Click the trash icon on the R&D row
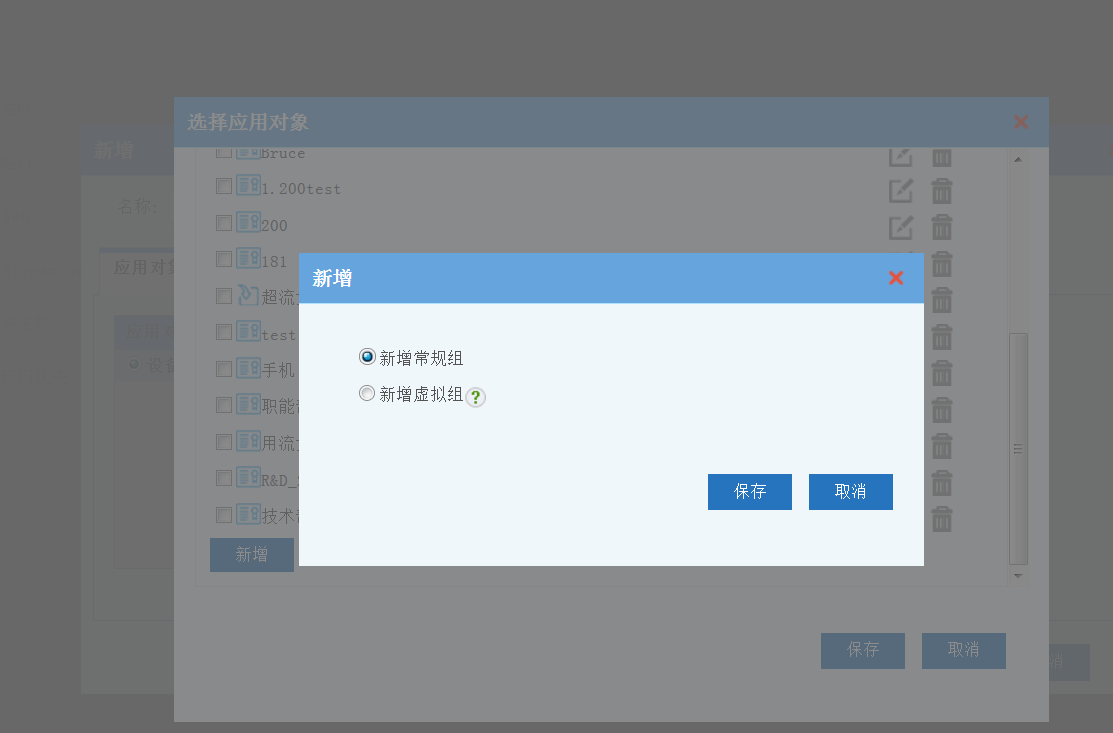1113x733 pixels. click(x=942, y=483)
